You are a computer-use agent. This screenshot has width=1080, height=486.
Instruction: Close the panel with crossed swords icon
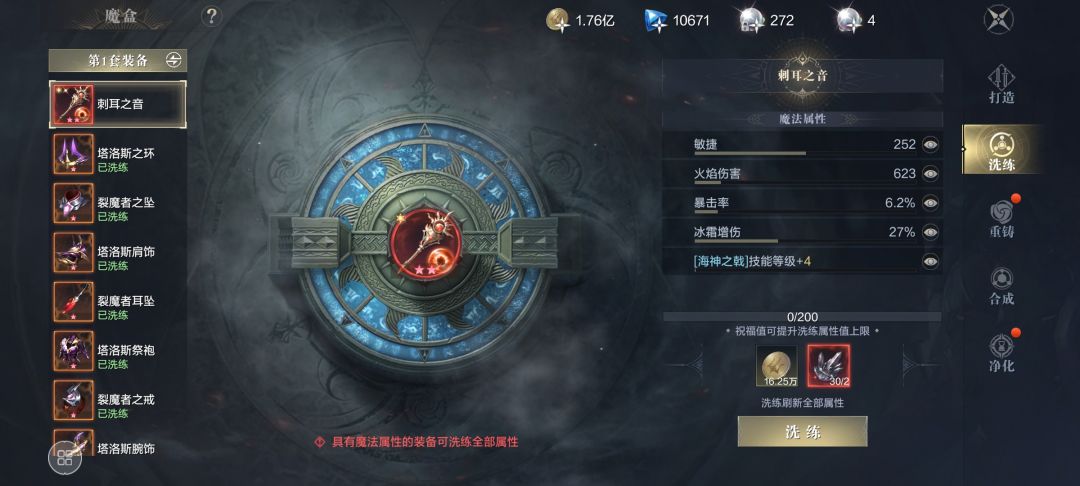(x=998, y=19)
